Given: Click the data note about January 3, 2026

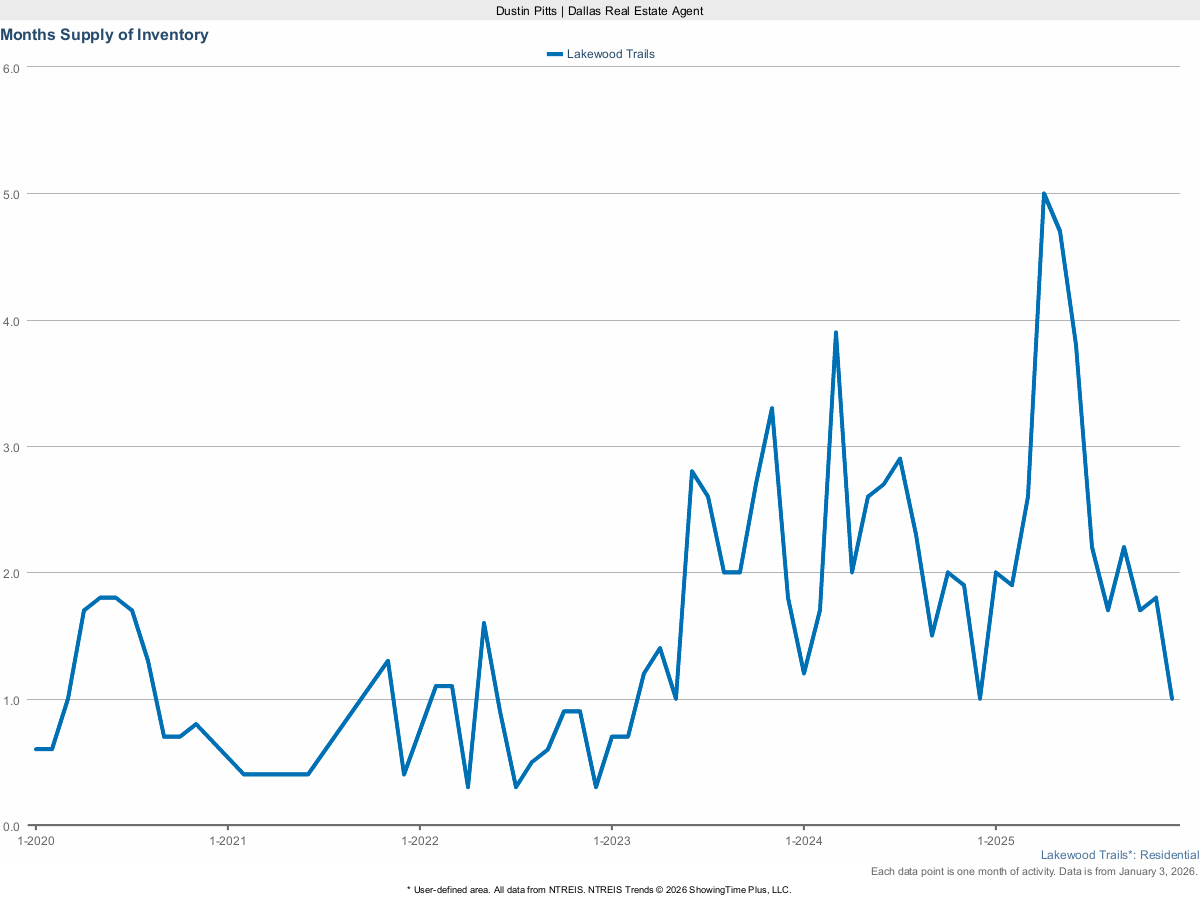Looking at the screenshot, I should 1032,871.
